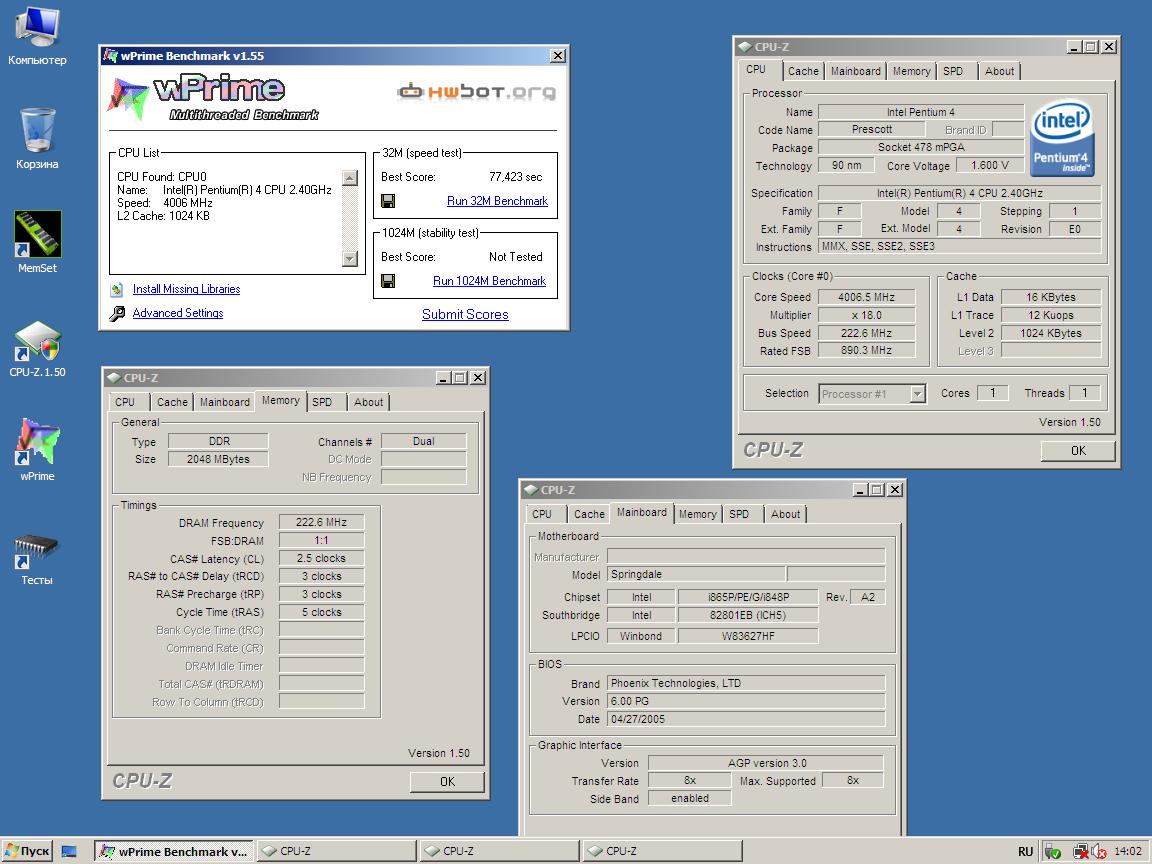Click the floppy save icon for 1024M score
The height and width of the screenshot is (864, 1152).
pyautogui.click(x=388, y=281)
